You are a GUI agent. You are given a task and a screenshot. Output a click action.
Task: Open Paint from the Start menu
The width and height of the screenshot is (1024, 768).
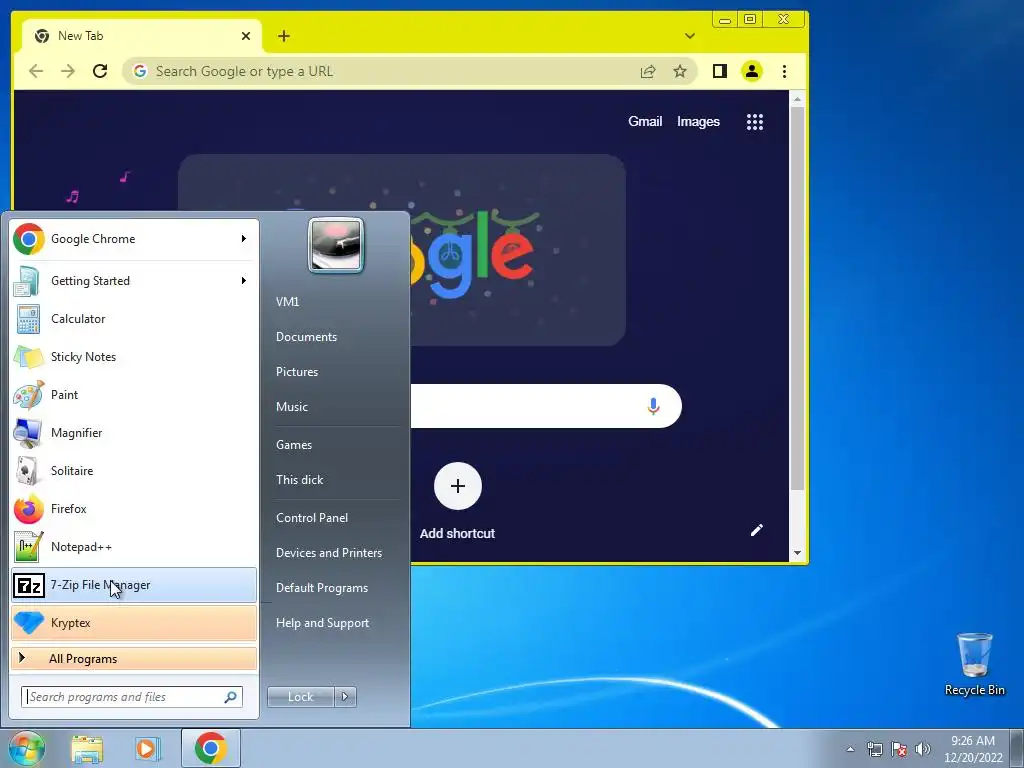pyautogui.click(x=134, y=394)
